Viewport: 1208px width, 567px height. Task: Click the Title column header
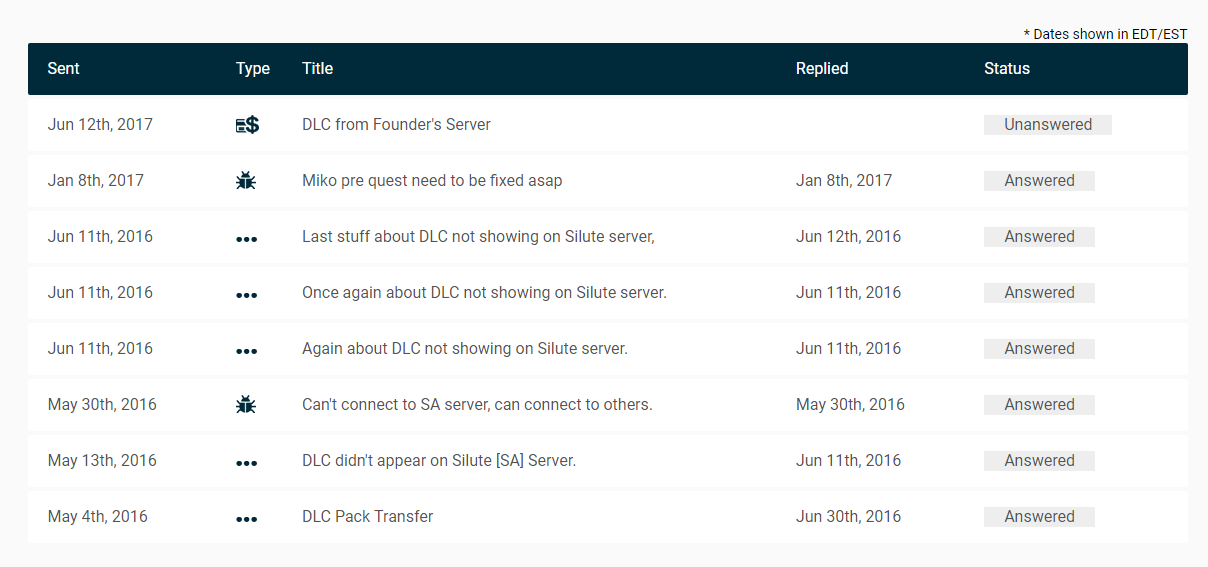point(317,69)
